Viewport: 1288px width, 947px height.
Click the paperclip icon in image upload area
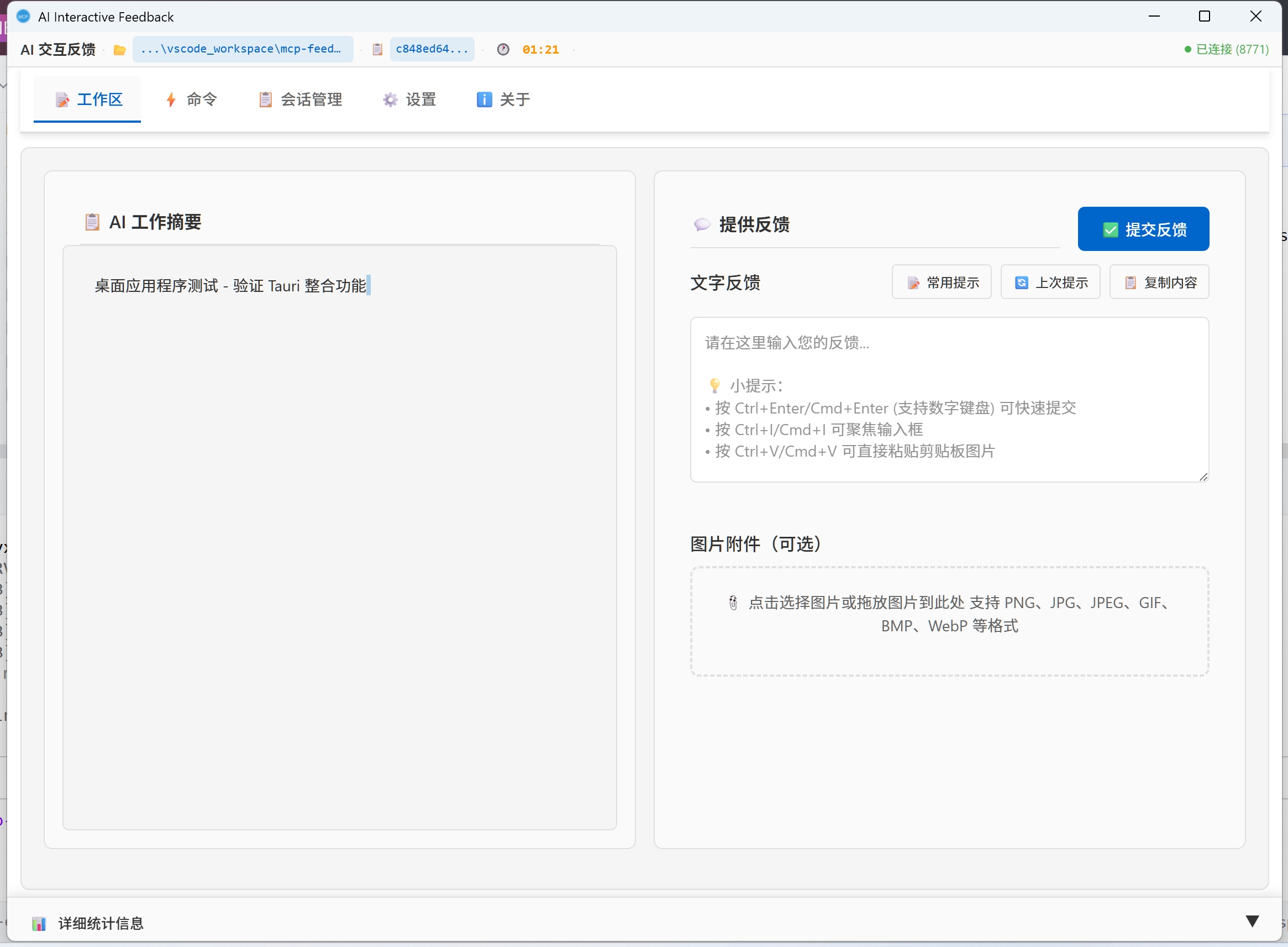click(x=733, y=603)
